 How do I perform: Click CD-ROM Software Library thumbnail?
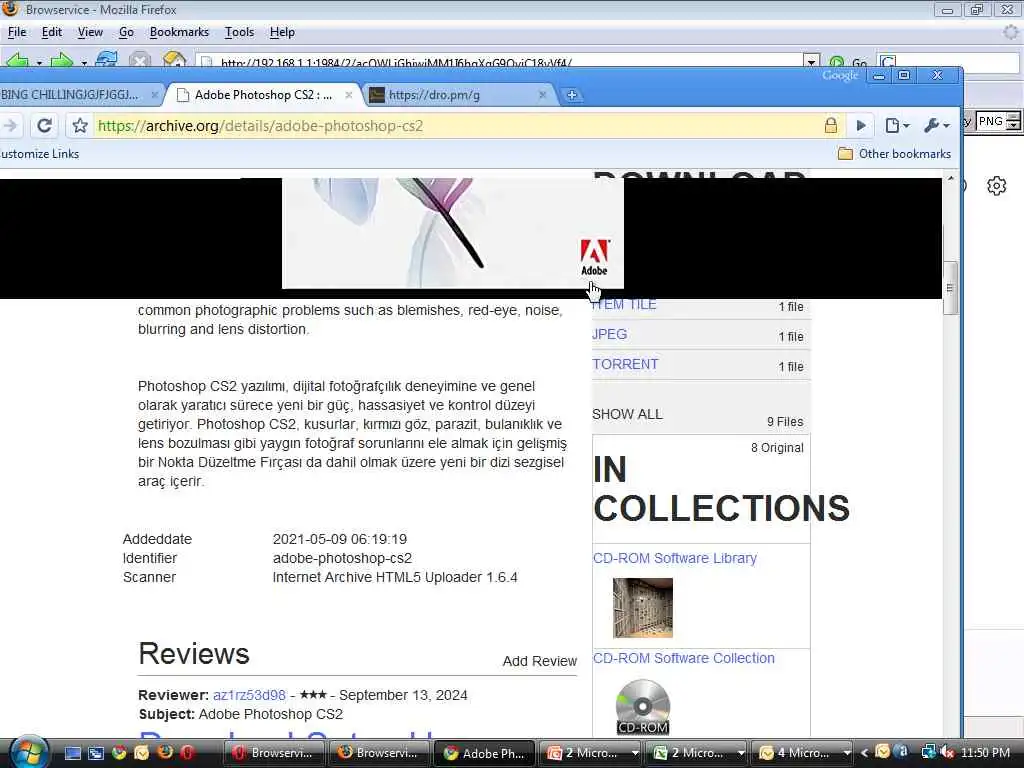click(643, 607)
